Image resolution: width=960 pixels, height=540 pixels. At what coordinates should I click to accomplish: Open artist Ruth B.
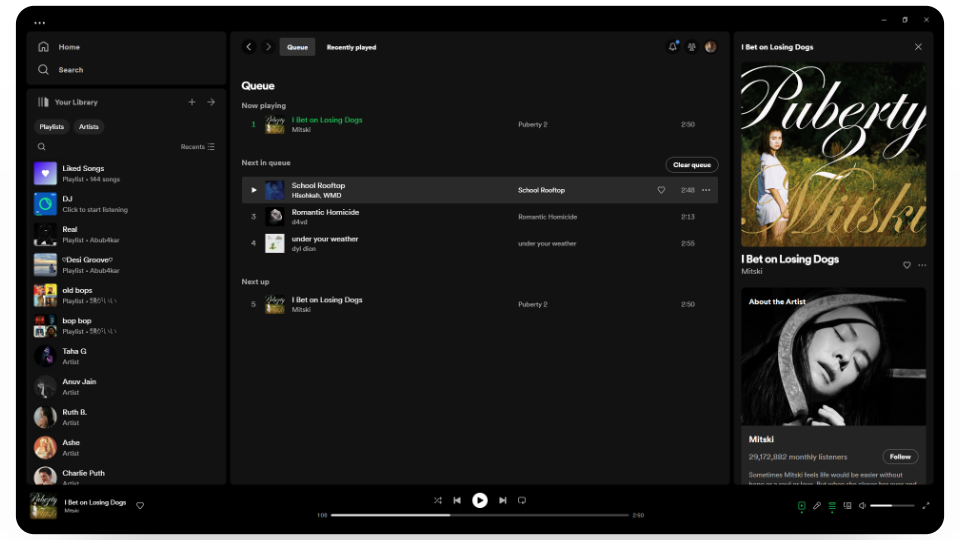(127, 417)
